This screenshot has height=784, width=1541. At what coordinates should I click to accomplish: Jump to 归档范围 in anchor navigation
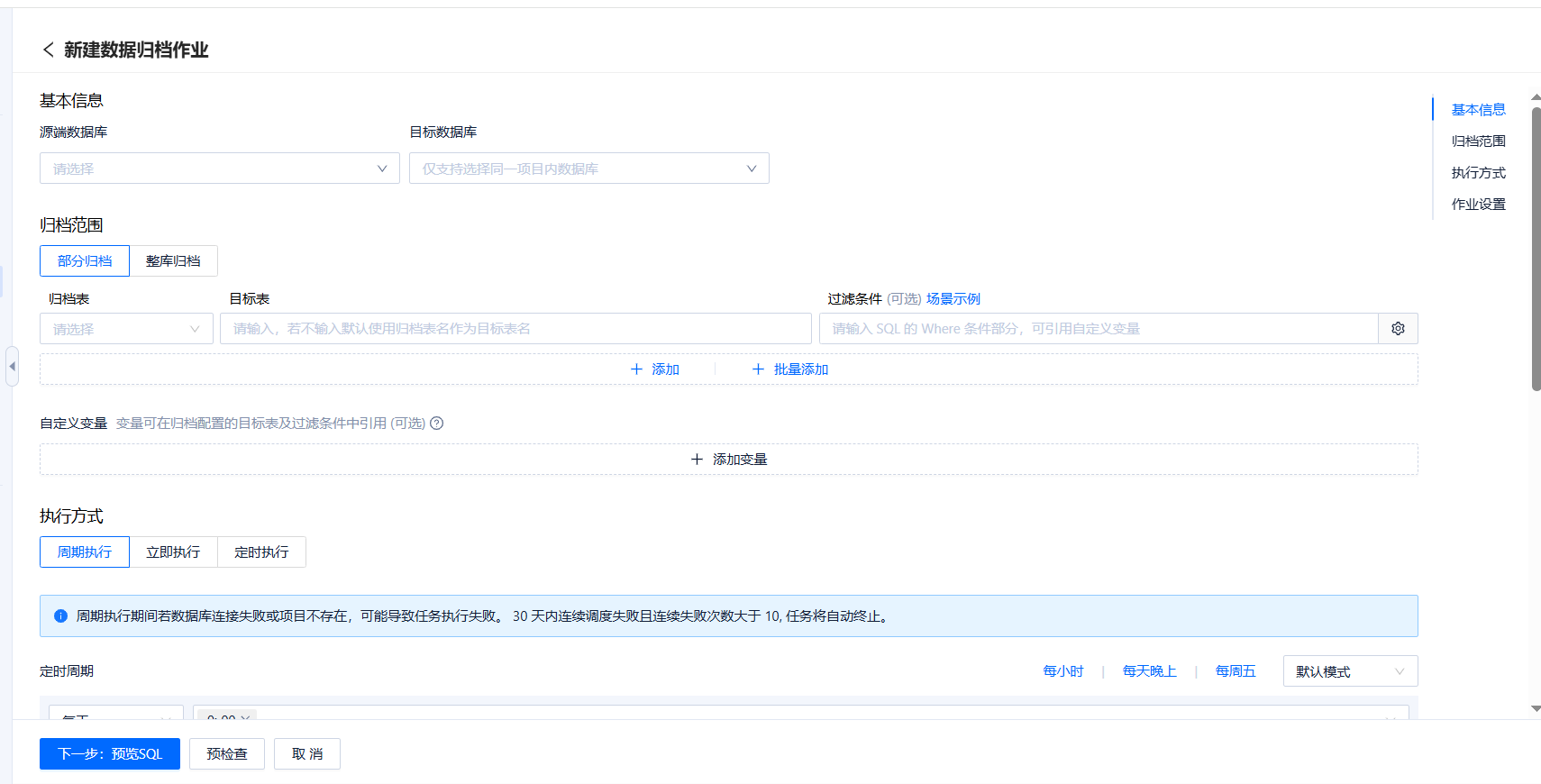click(x=1478, y=141)
